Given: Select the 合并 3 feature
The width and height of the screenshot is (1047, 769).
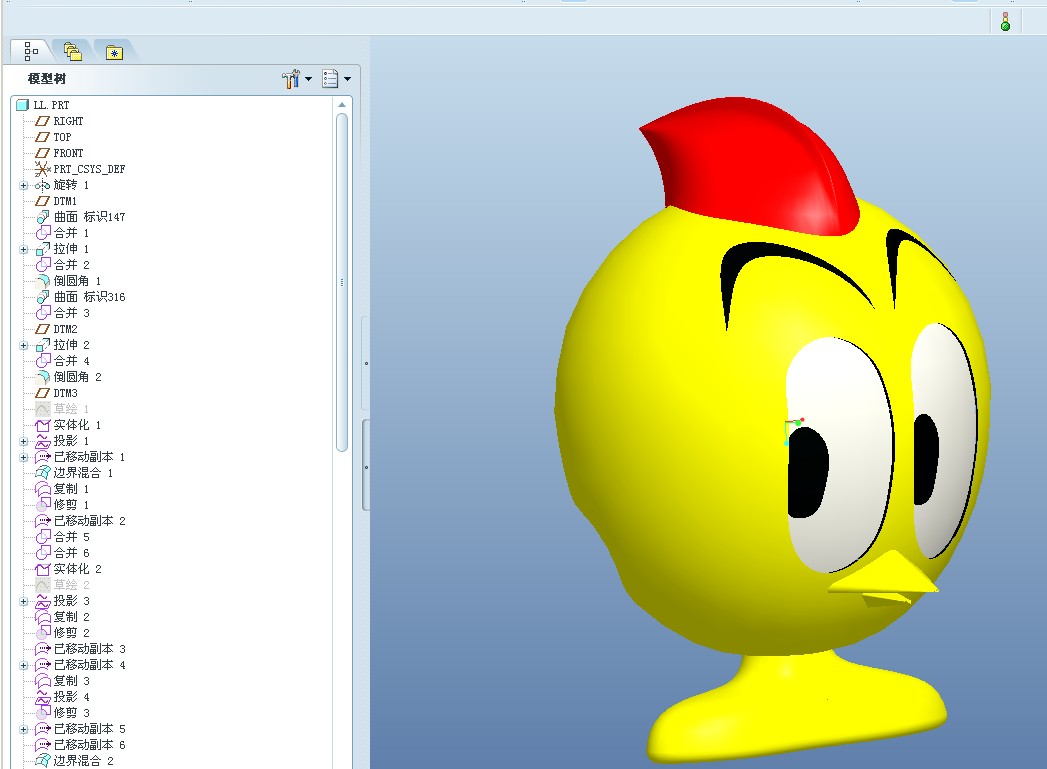Looking at the screenshot, I should click(62, 313).
